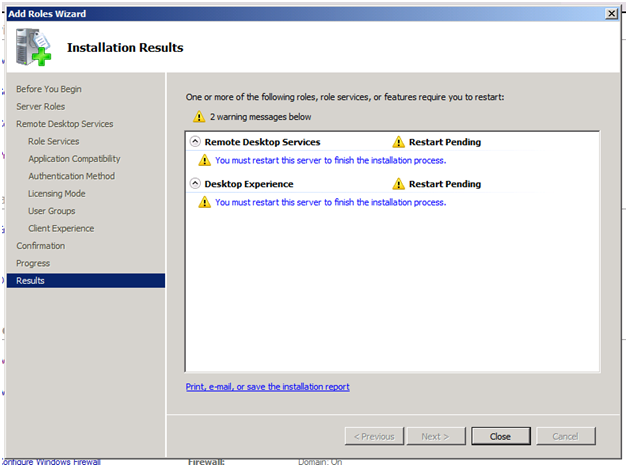Select 'Remote Desktop Services' step in sidebar
Image resolution: width=628 pixels, height=467 pixels.
pyautogui.click(x=64, y=124)
